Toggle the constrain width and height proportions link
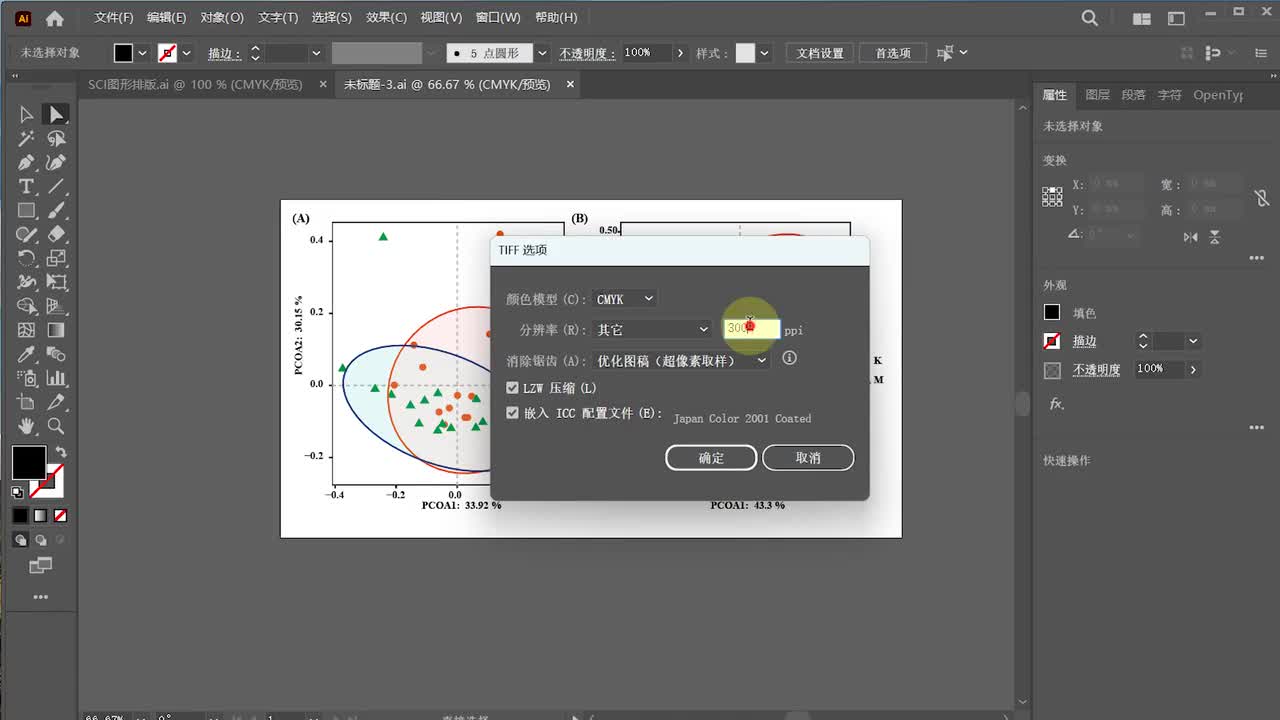1280x720 pixels. pyautogui.click(x=1262, y=198)
